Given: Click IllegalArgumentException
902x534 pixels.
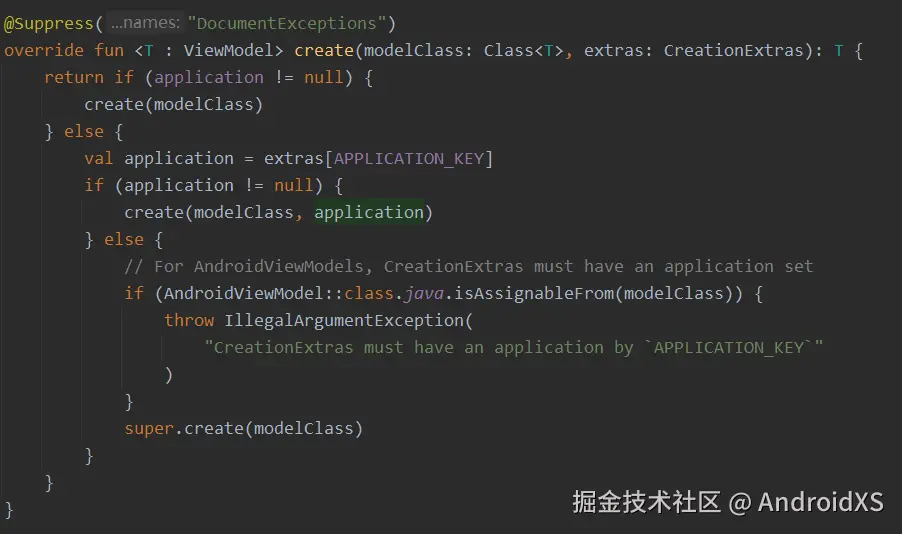Looking at the screenshot, I should (343, 321).
